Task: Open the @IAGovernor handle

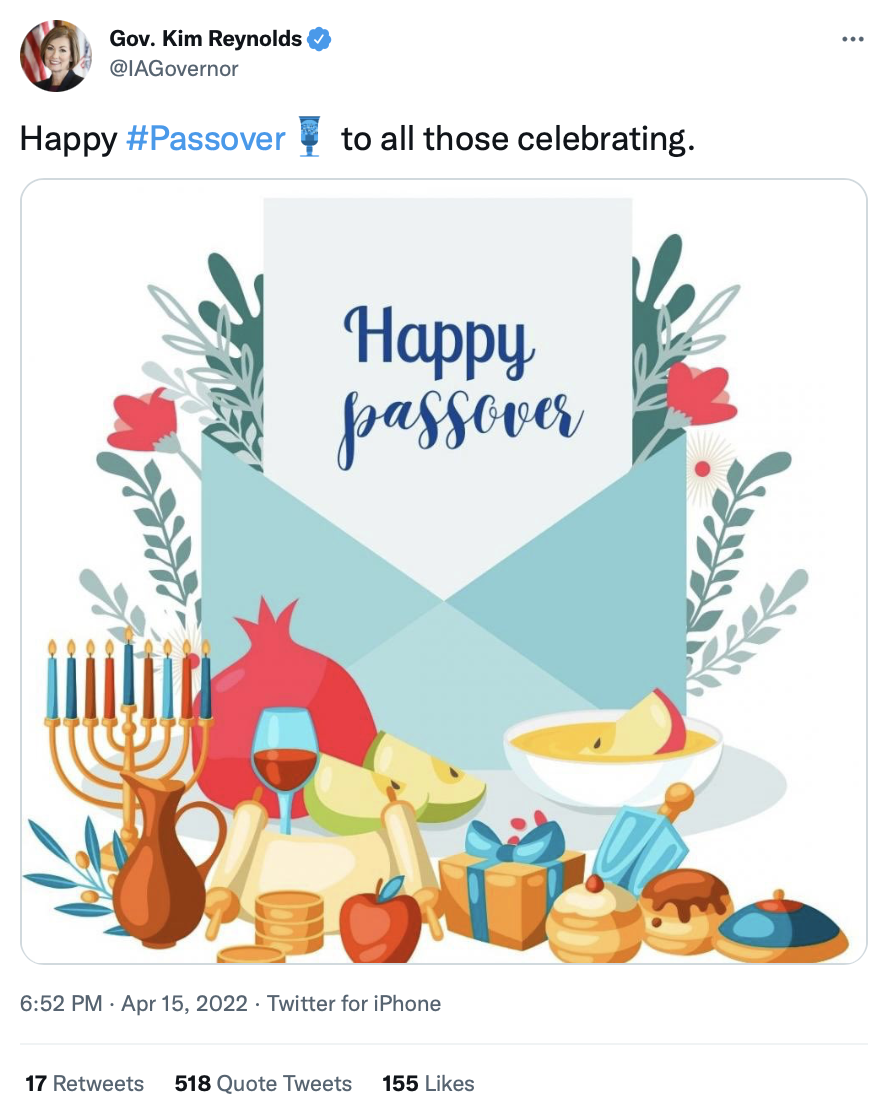Action: click(x=174, y=69)
